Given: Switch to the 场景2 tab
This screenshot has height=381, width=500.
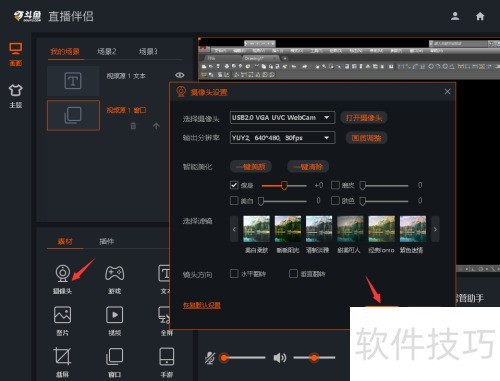Looking at the screenshot, I should coord(106,51).
